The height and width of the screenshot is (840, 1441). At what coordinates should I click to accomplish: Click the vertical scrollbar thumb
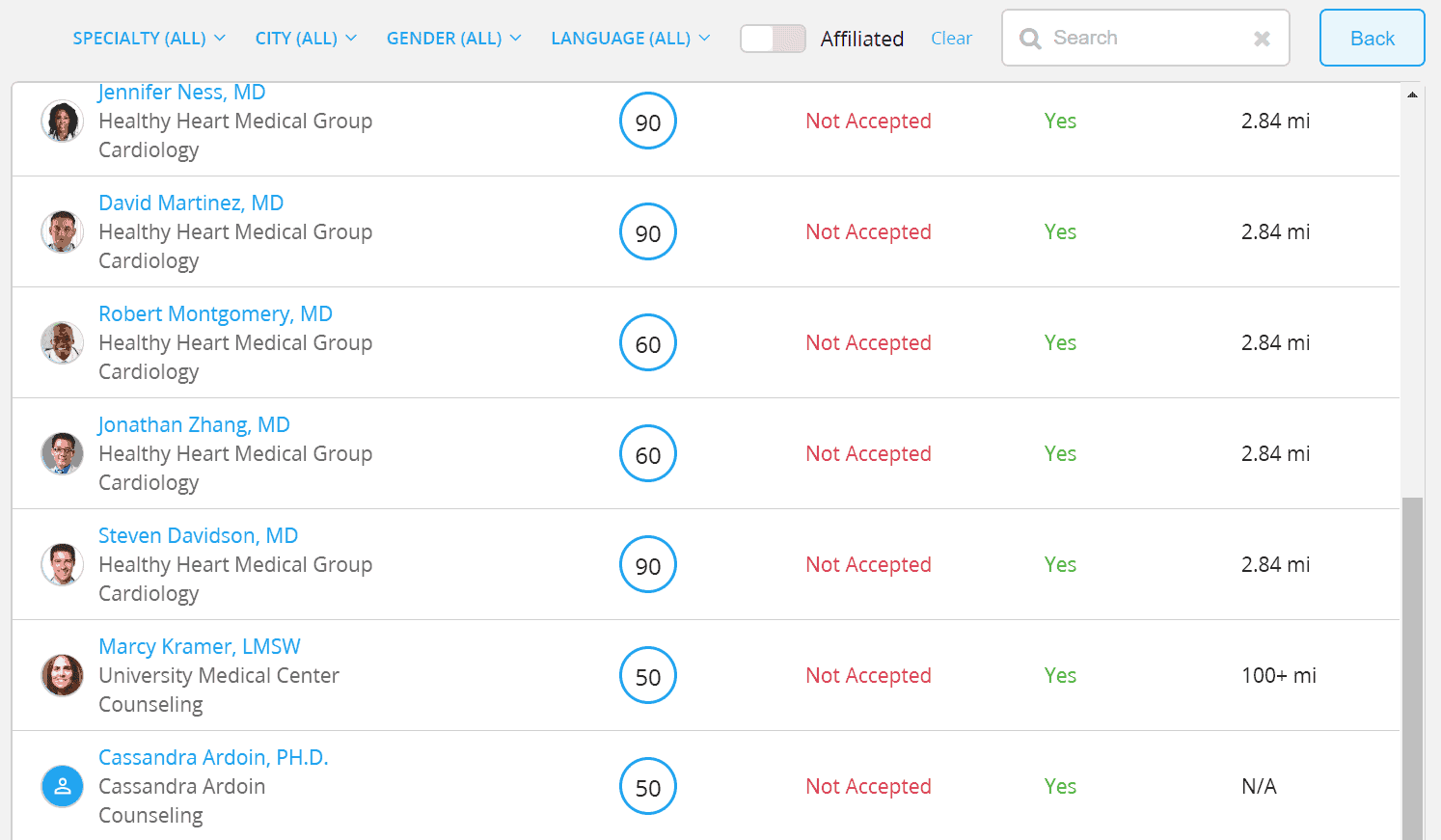[x=1412, y=668]
